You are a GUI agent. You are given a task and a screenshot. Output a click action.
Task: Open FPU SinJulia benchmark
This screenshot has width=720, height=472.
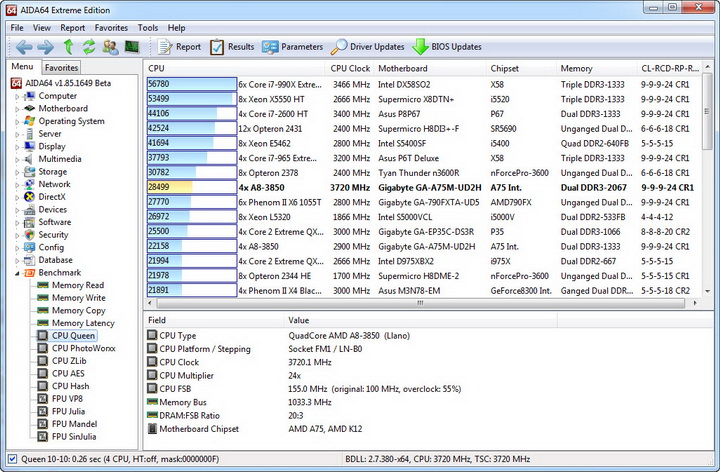click(x=74, y=437)
